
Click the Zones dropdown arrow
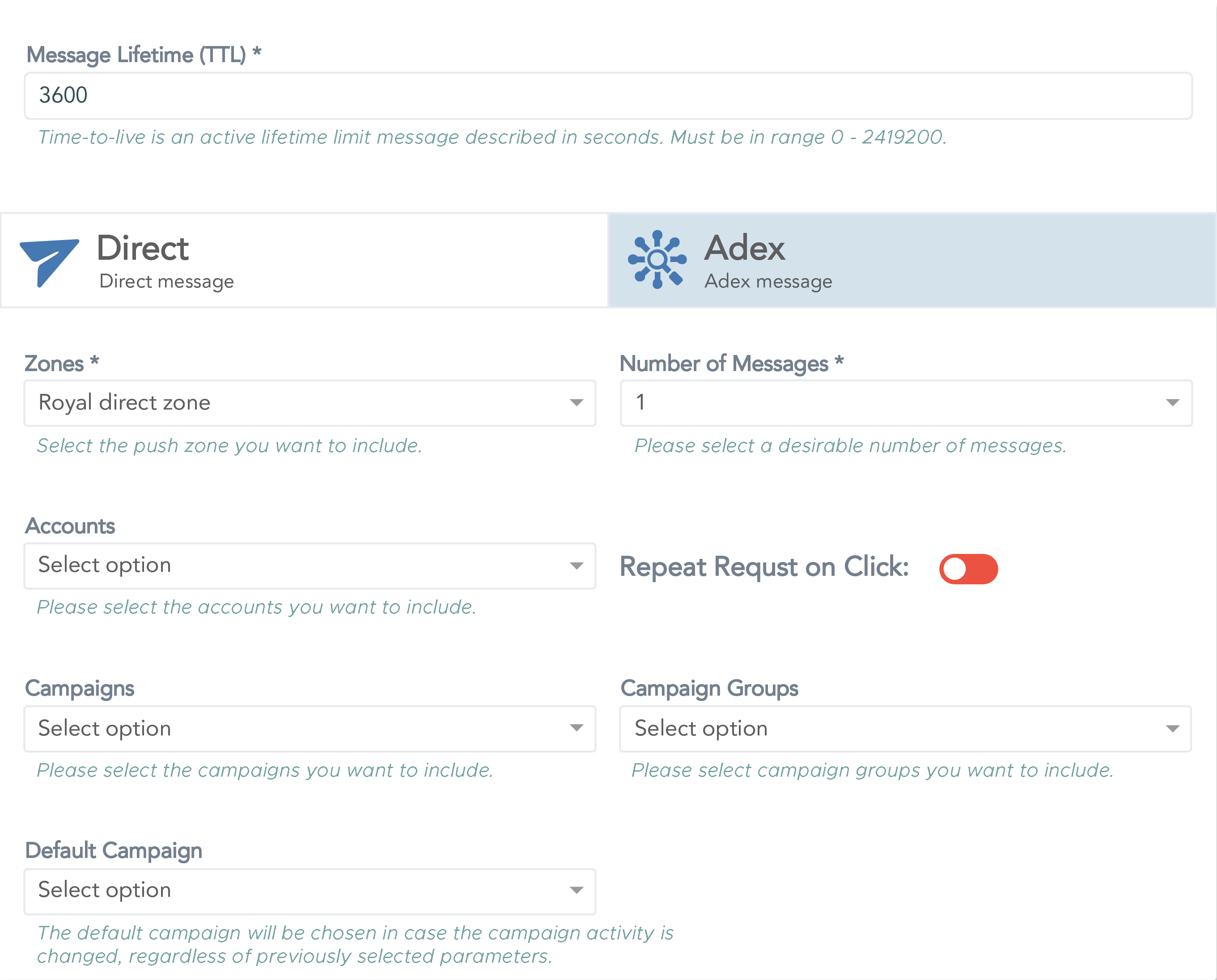point(576,403)
